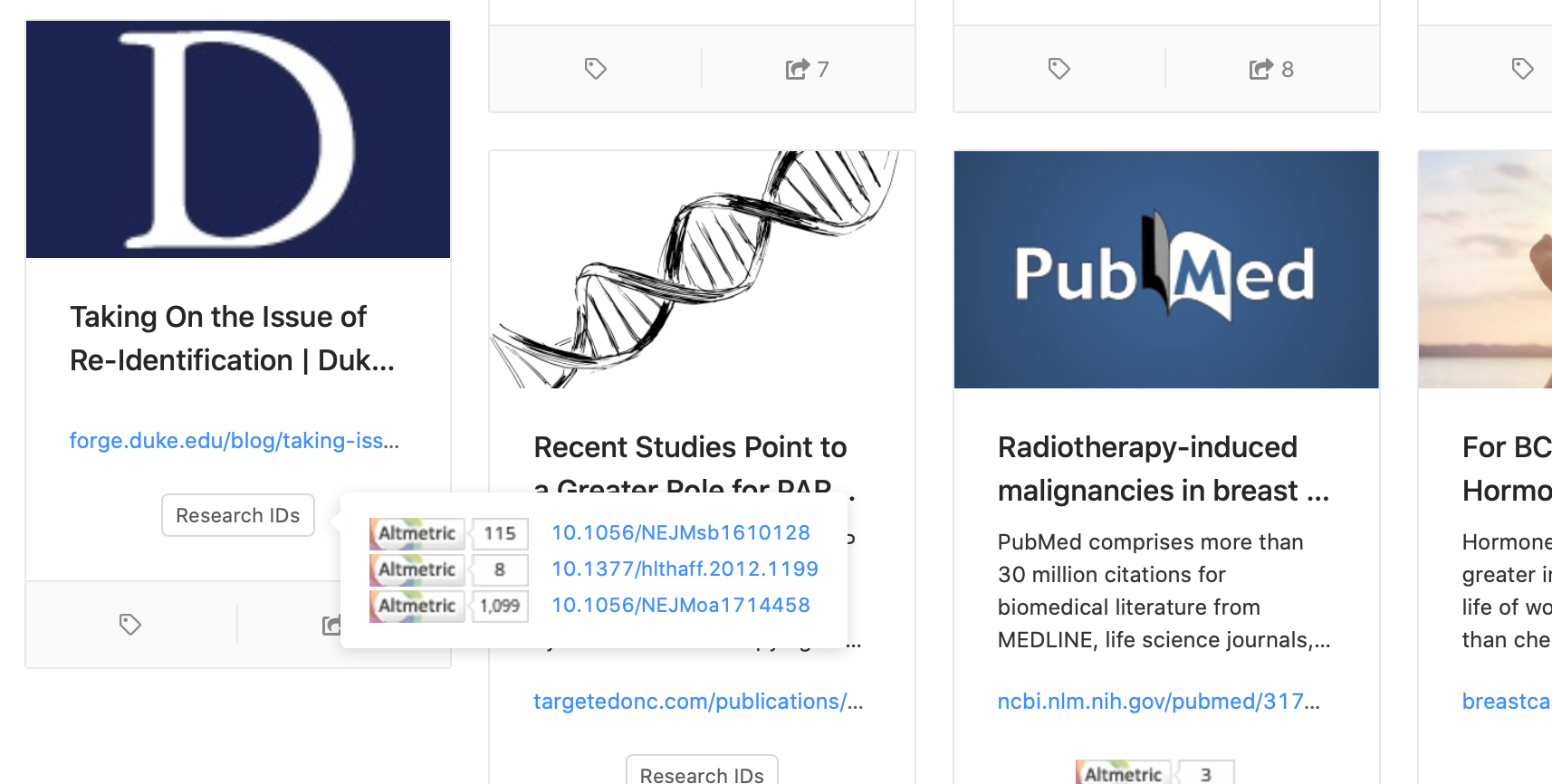
Task: Click share icon on Duke card
Action: [x=331, y=625]
